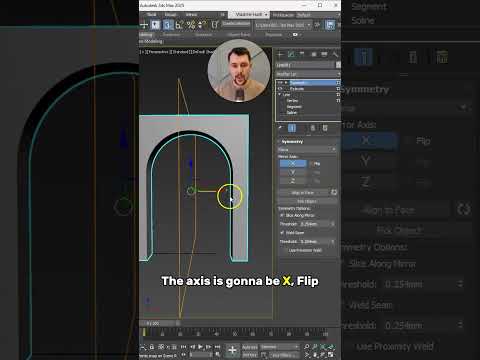Viewport: 480px width, 360px height.
Task: Toggle the Selection Lock icon
Action: 152,347
